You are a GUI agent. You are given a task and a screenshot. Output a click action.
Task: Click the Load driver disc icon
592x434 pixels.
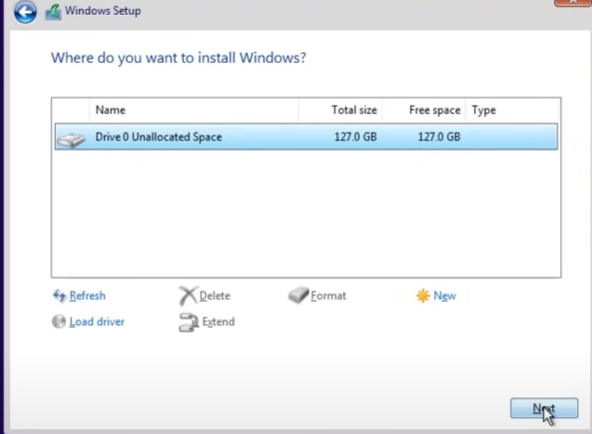coord(59,322)
